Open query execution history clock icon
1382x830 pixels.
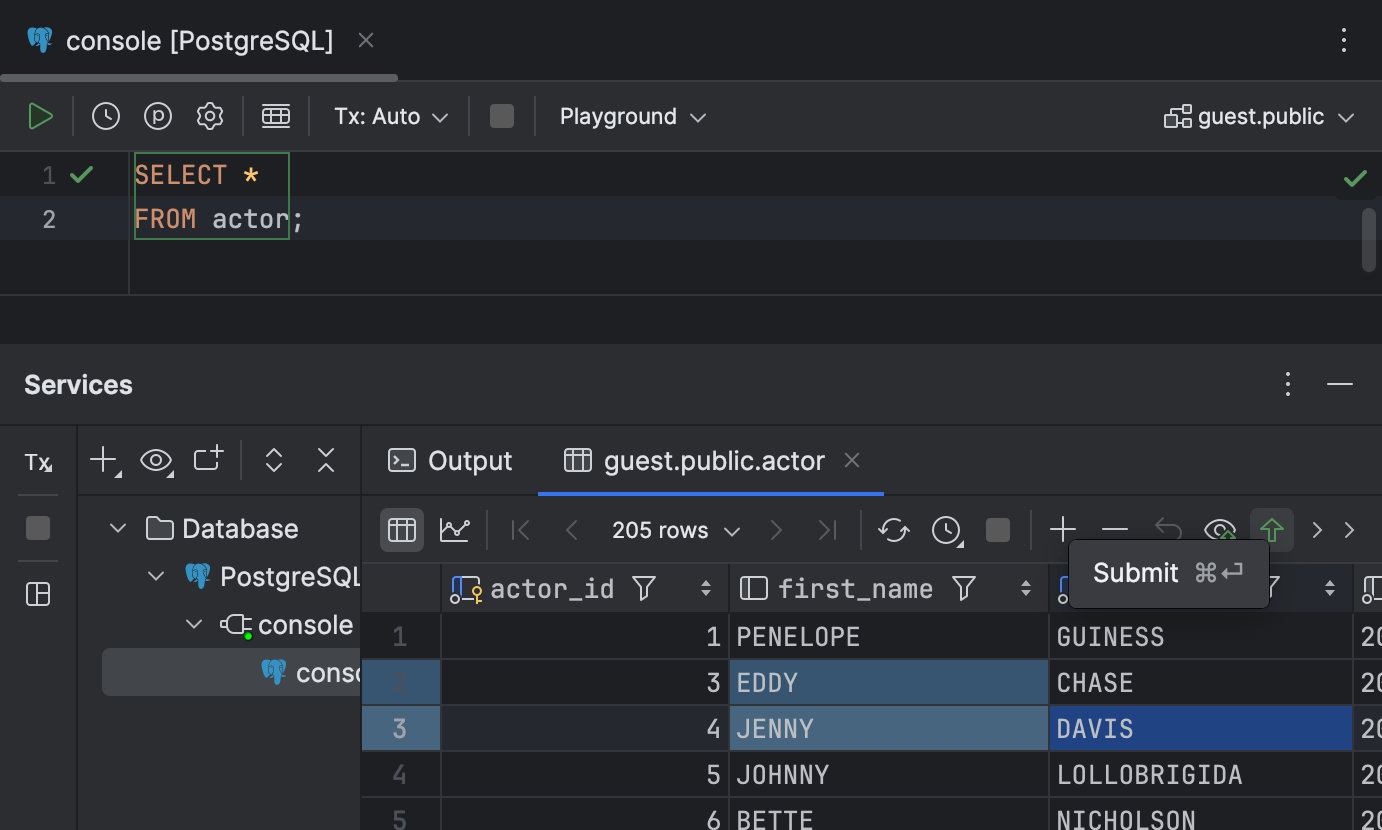105,115
